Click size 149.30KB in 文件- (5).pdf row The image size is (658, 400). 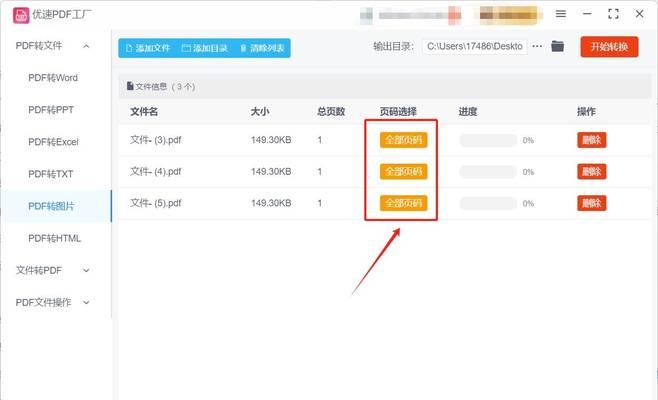point(271,203)
